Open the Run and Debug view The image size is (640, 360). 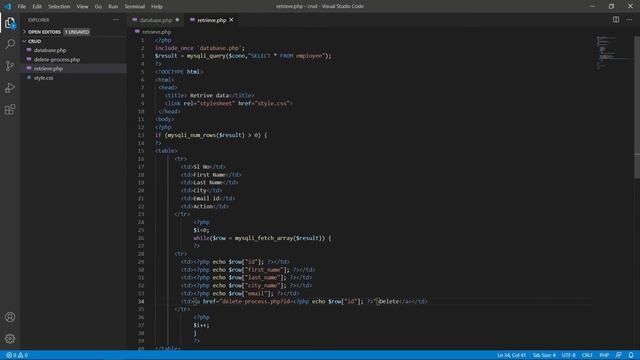(x=10, y=88)
